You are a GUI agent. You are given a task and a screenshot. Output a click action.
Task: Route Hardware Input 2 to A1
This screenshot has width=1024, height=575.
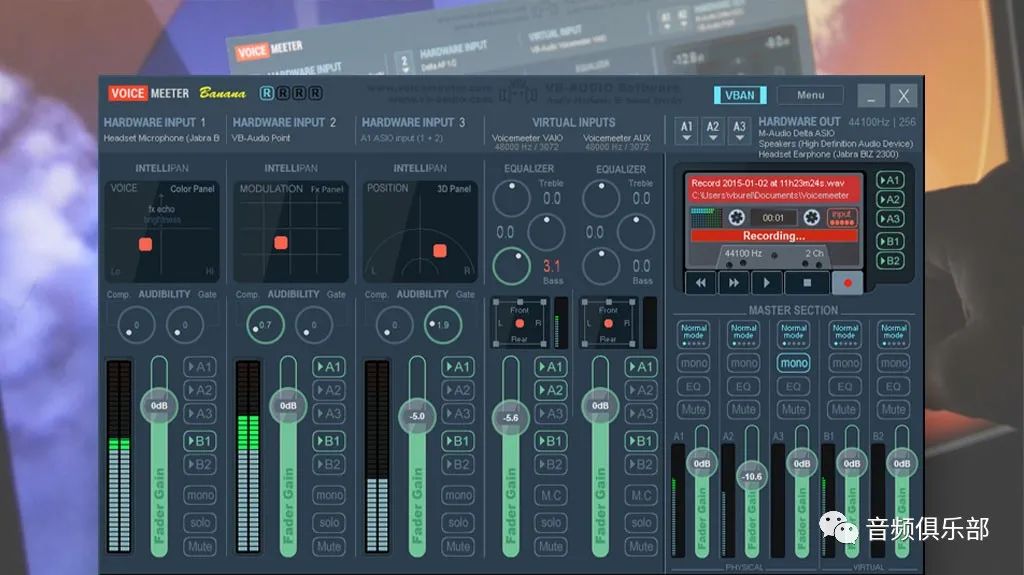329,367
